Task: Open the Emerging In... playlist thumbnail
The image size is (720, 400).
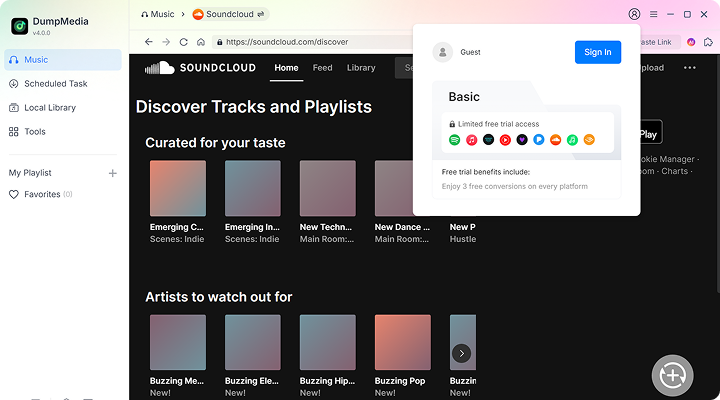Action: pos(253,188)
